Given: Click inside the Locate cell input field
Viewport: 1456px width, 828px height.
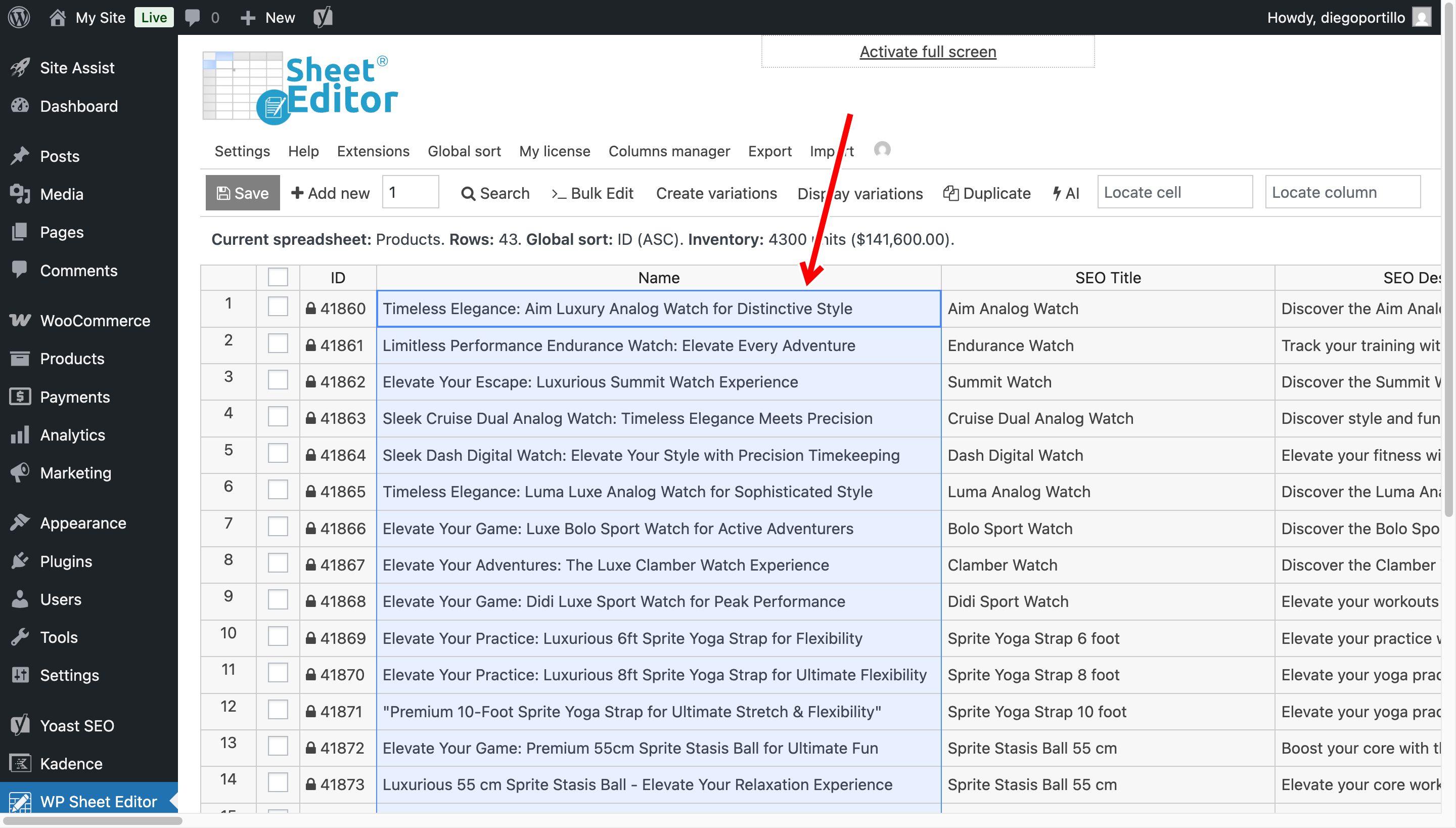Looking at the screenshot, I should (x=1175, y=192).
